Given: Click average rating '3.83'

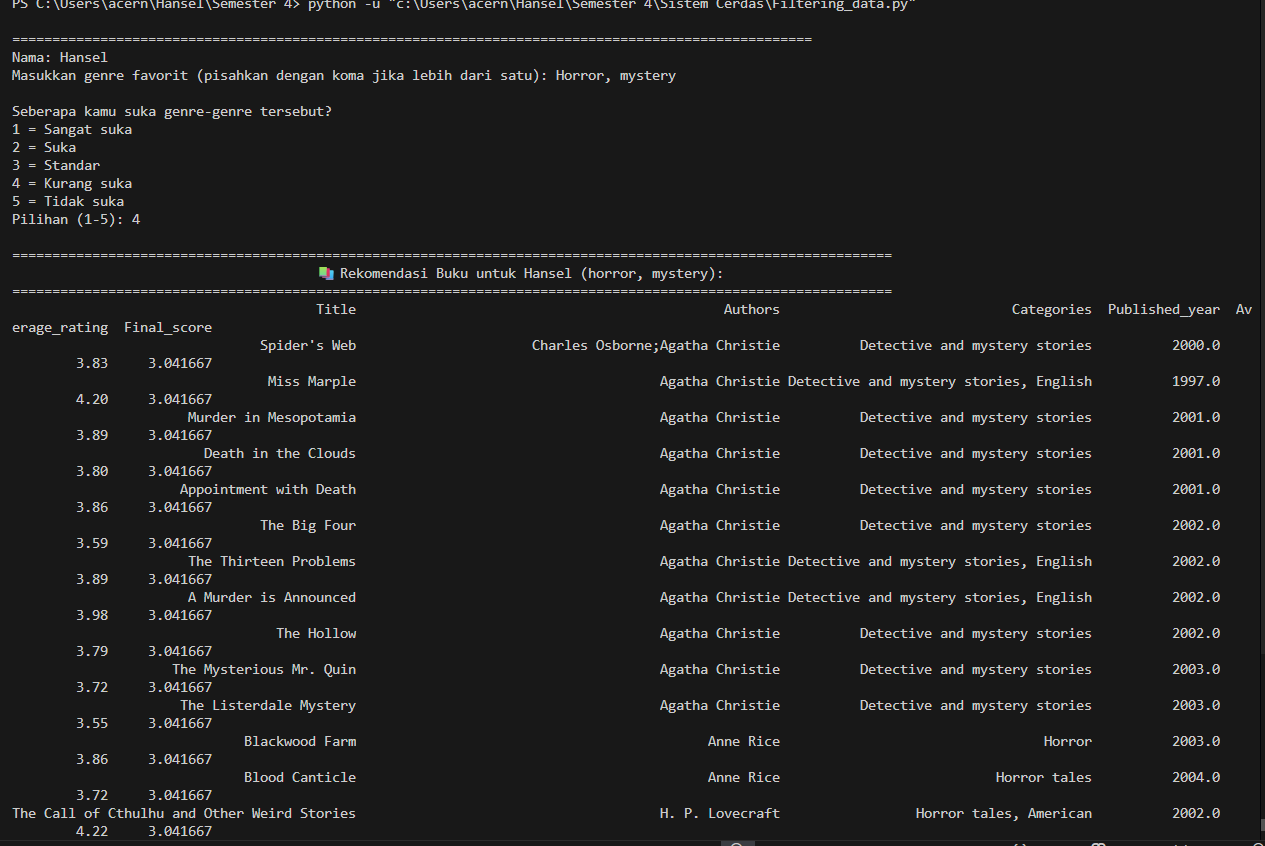Looking at the screenshot, I should coord(92,363).
